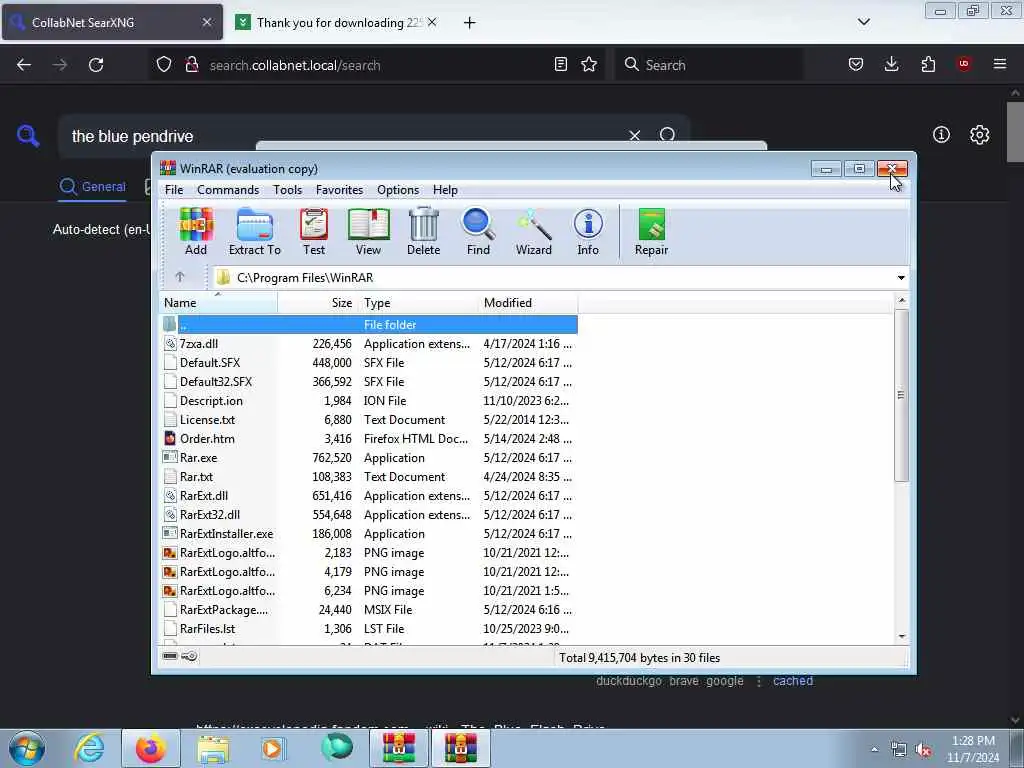Sort files by the Modified column
The height and width of the screenshot is (768, 1024).
528,302
